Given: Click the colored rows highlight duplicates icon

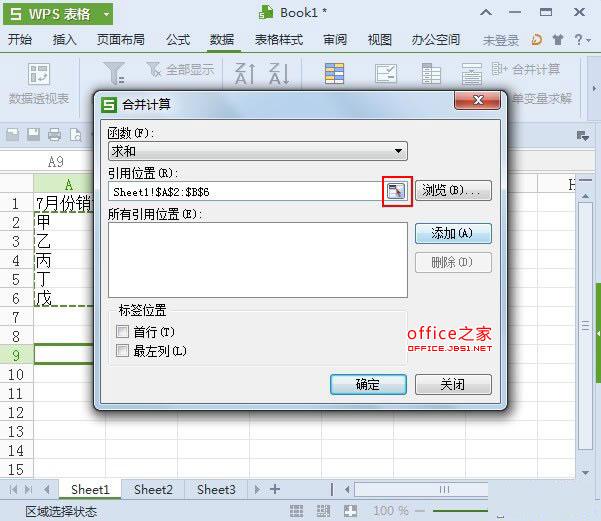Looking at the screenshot, I should [334, 74].
